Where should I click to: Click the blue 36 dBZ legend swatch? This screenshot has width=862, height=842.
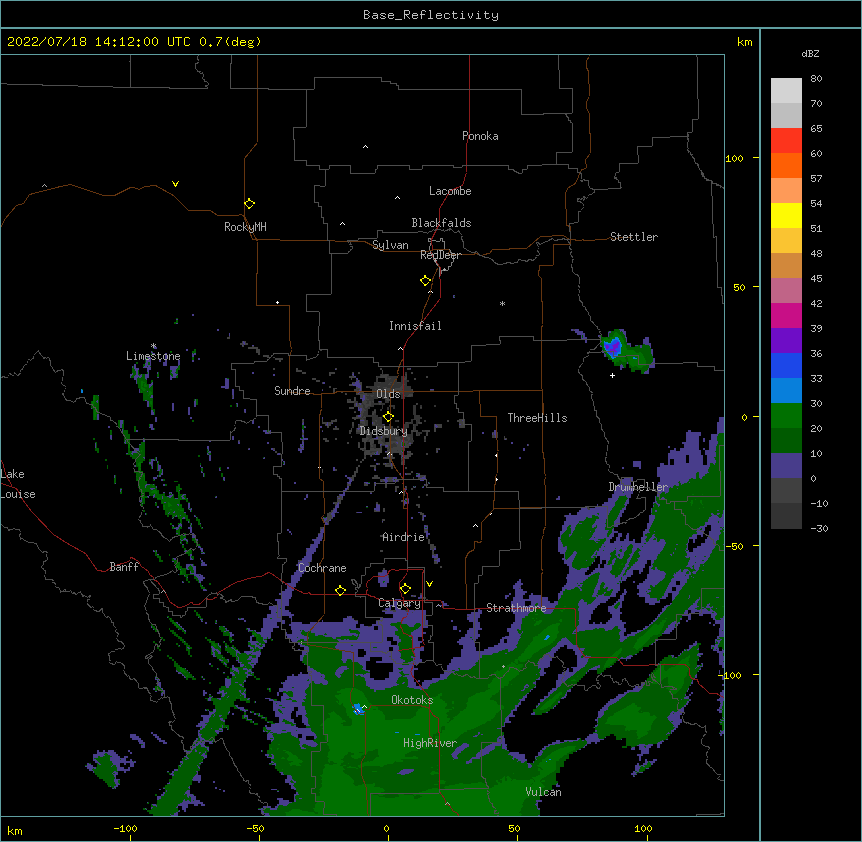click(786, 365)
